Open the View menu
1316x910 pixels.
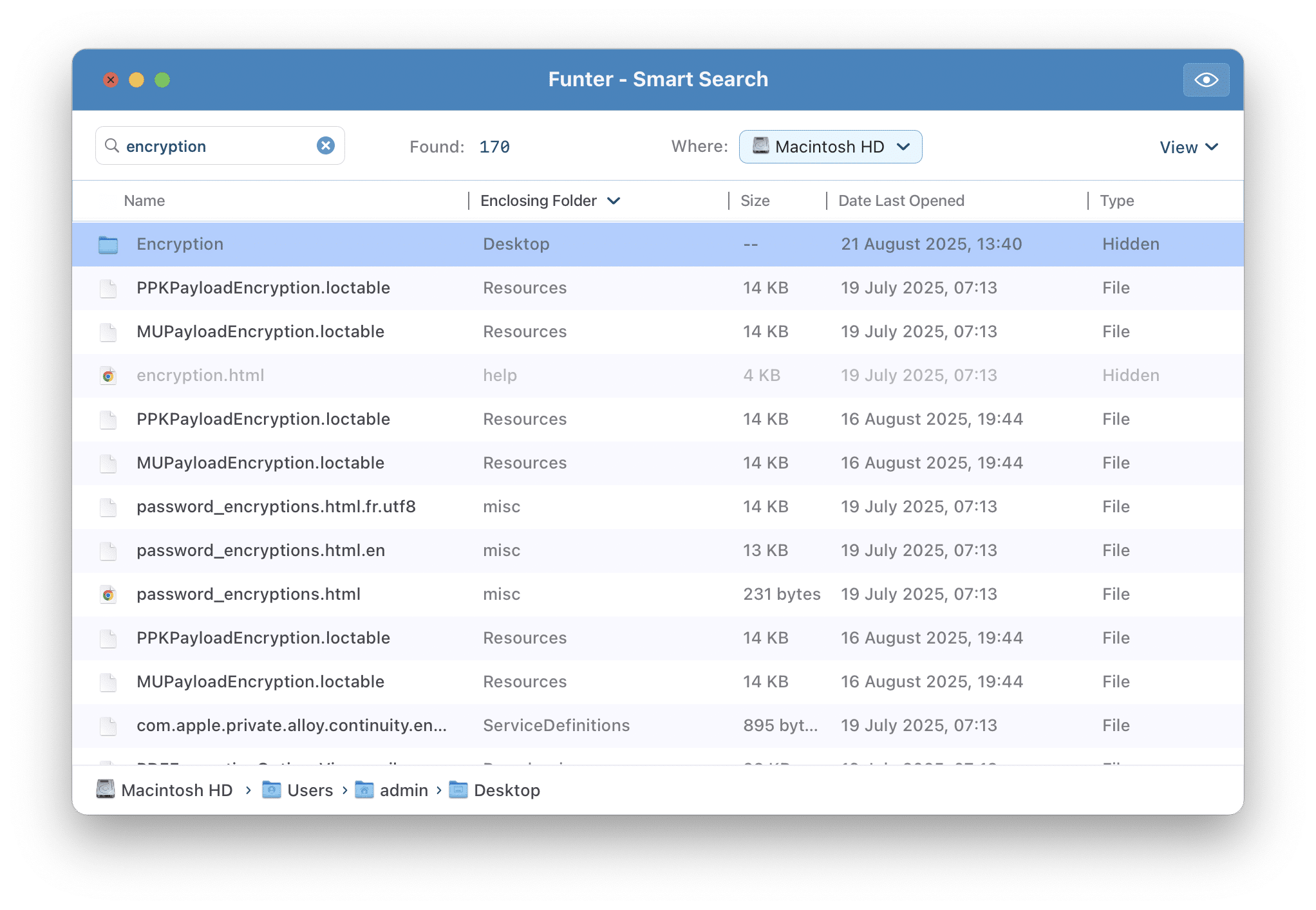pos(1189,147)
